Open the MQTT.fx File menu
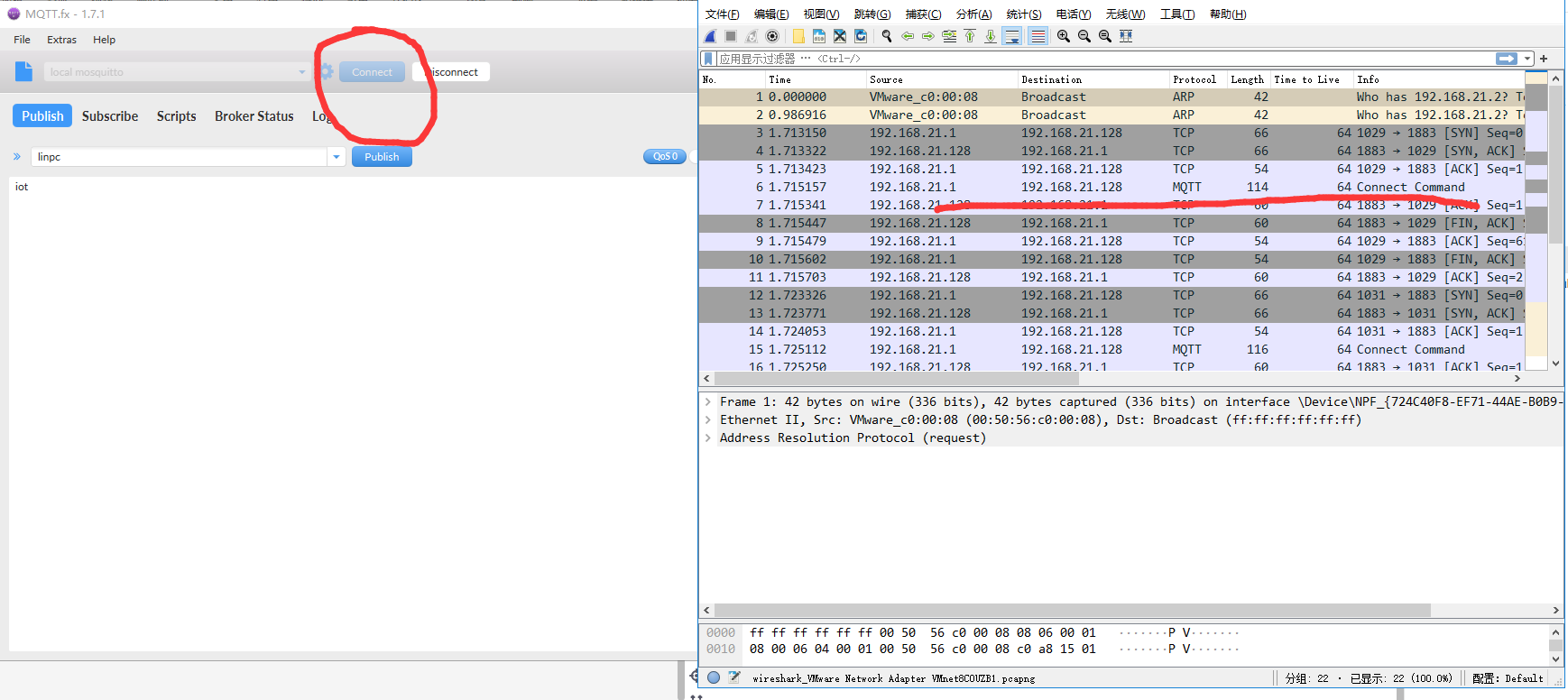The width and height of the screenshot is (1568, 700). coord(23,40)
